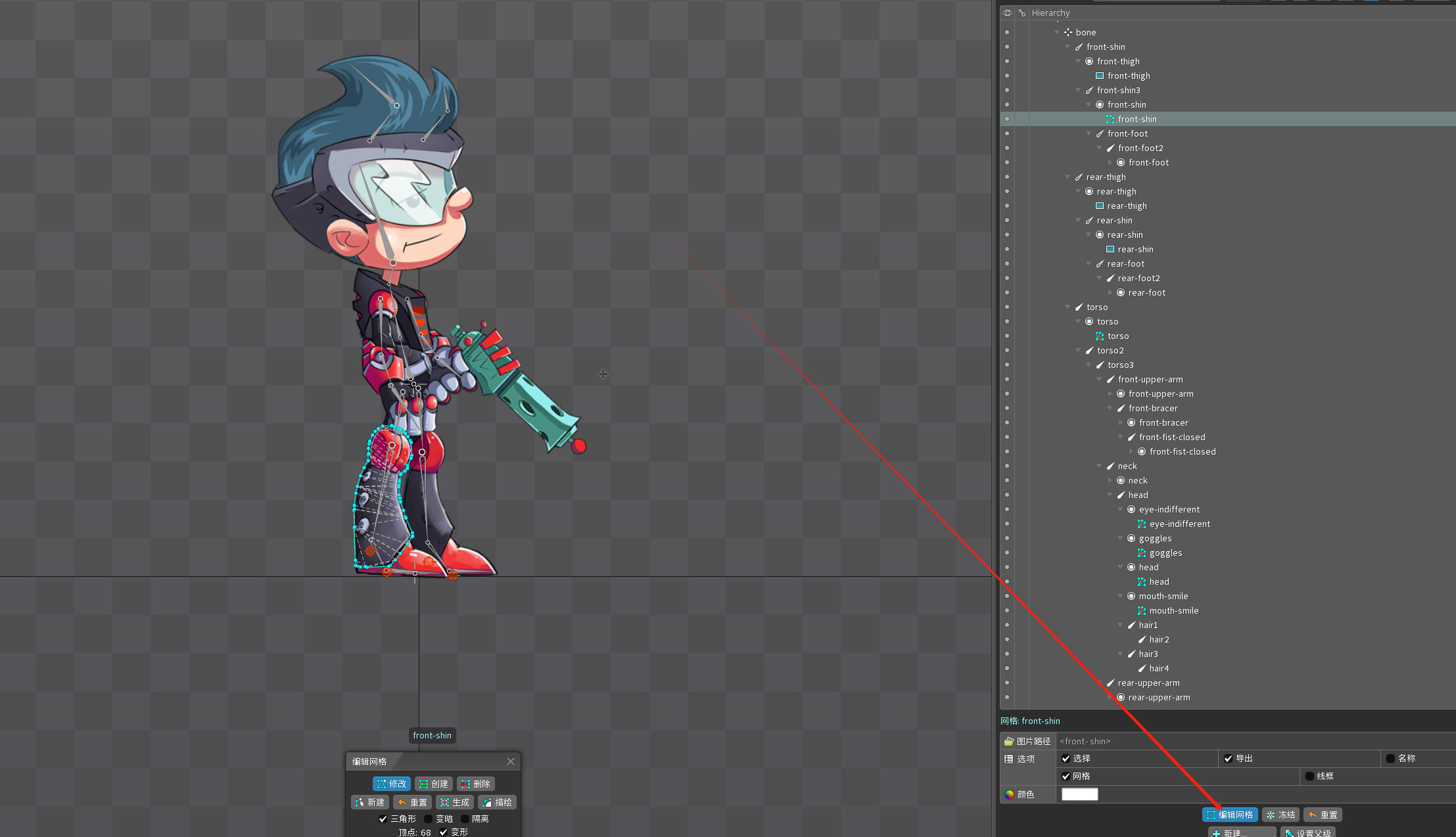Select the 修改 (Modify) mesh tool
This screenshot has width=1456, height=837.
[391, 784]
